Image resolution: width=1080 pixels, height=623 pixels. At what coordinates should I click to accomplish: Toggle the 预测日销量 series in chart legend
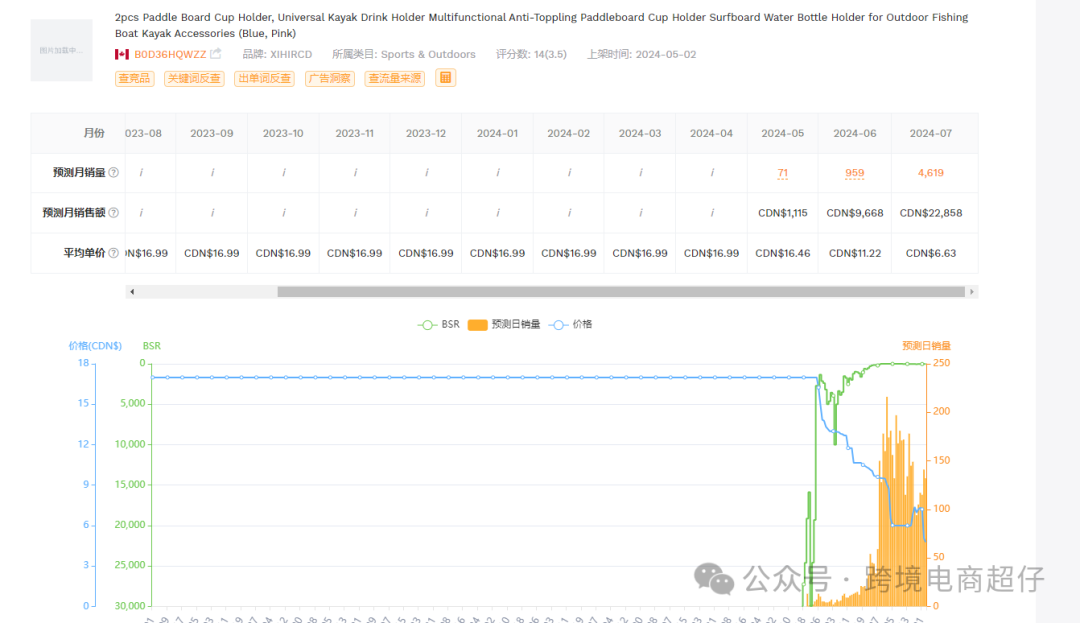click(504, 324)
